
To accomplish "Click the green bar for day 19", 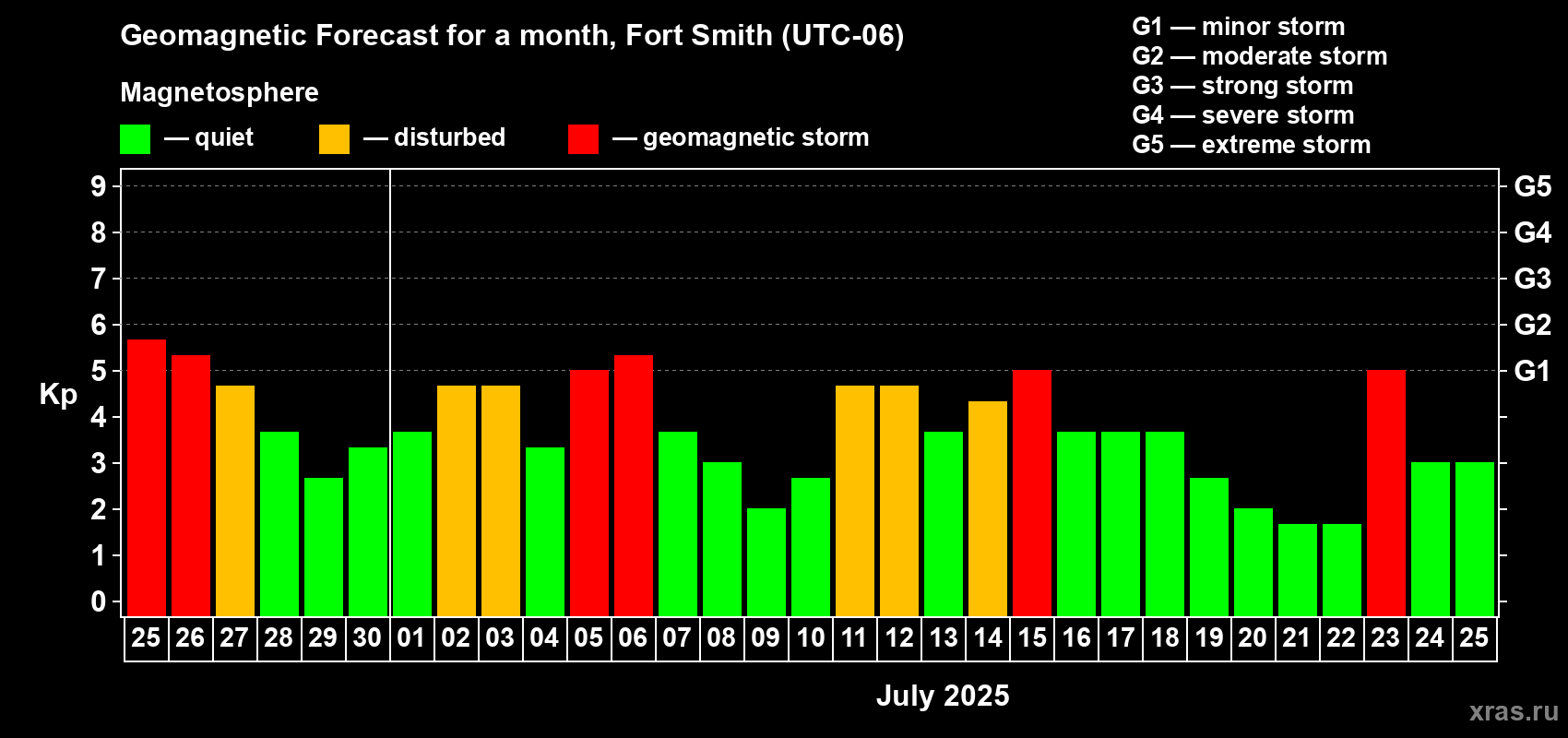I will 1209,547.
